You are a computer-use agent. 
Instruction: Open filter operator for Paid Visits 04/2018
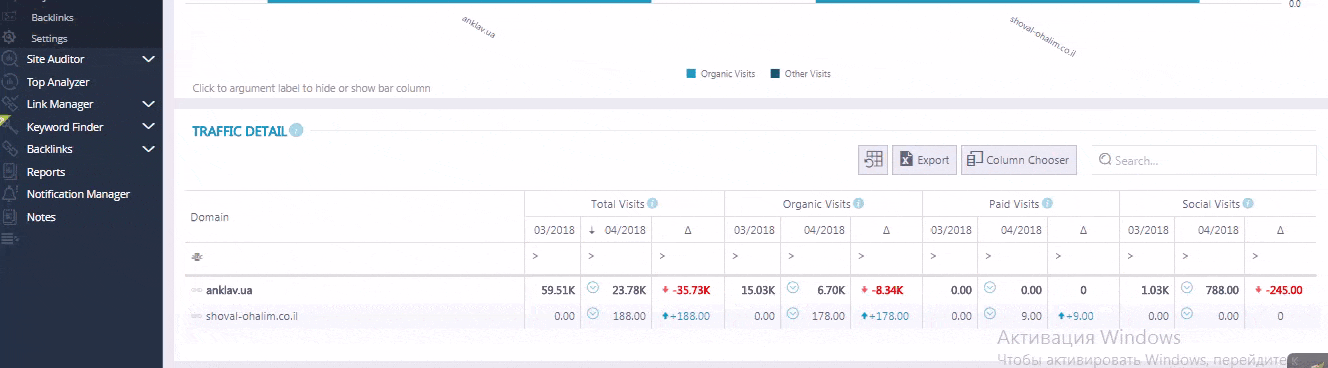tap(987, 257)
